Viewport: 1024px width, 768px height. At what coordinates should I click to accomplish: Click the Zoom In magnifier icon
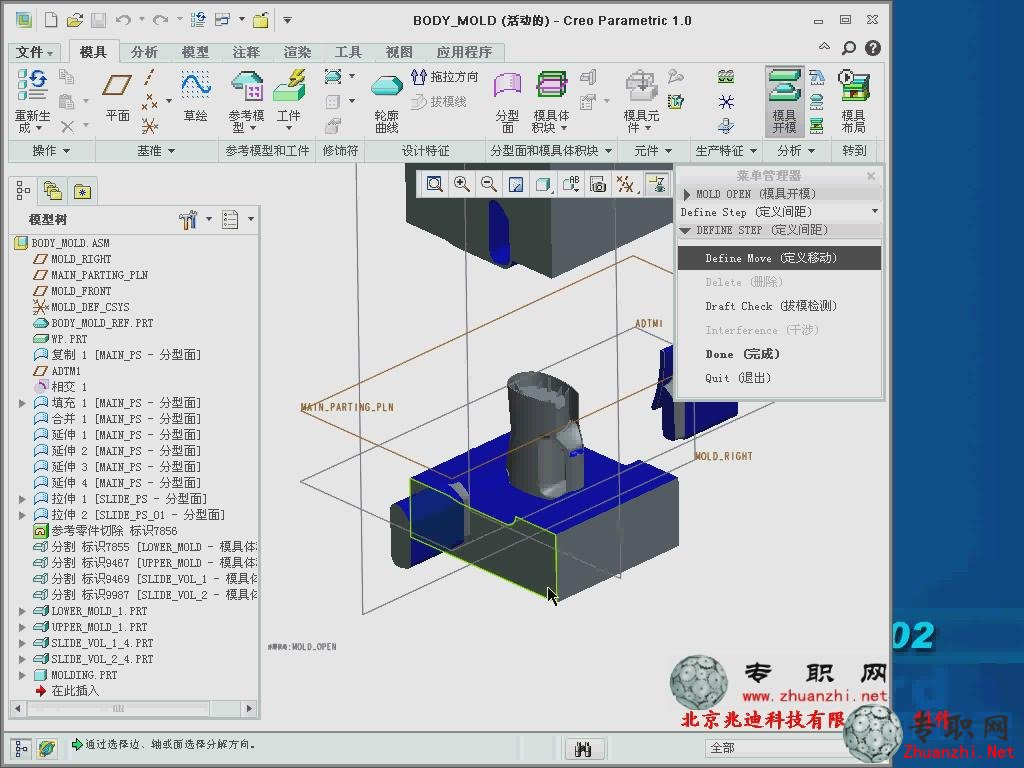[x=462, y=184]
